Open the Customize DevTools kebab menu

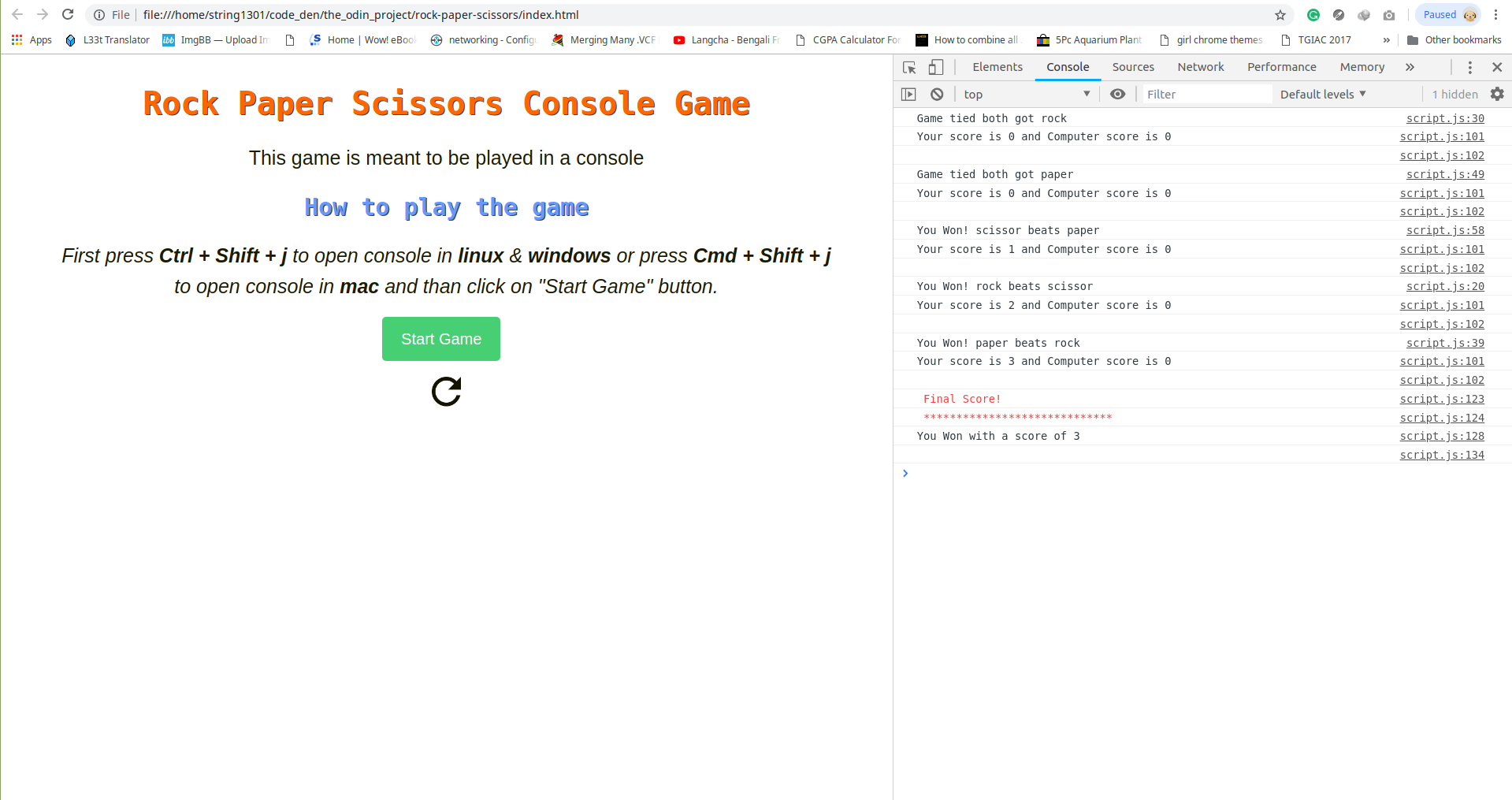(1469, 67)
